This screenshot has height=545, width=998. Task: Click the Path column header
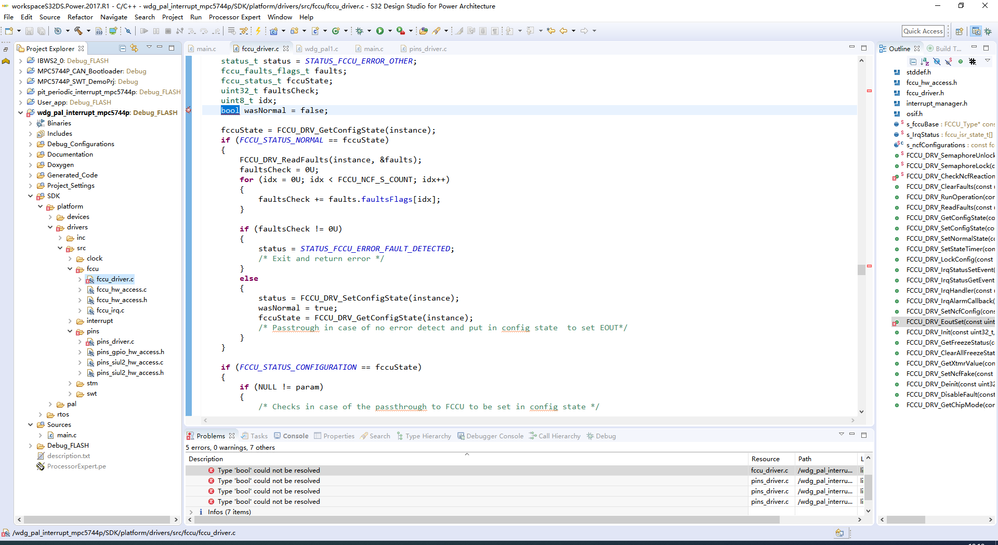pos(826,459)
